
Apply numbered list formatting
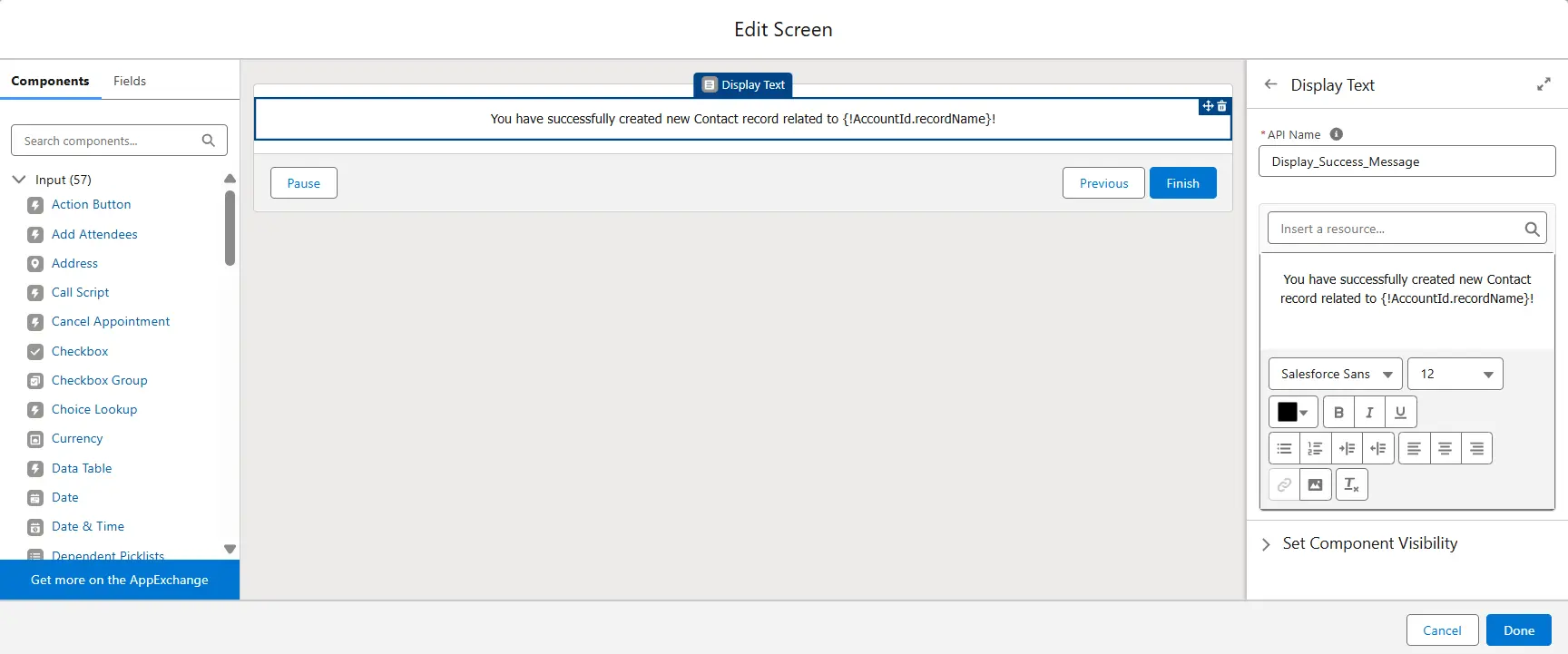pos(1315,448)
